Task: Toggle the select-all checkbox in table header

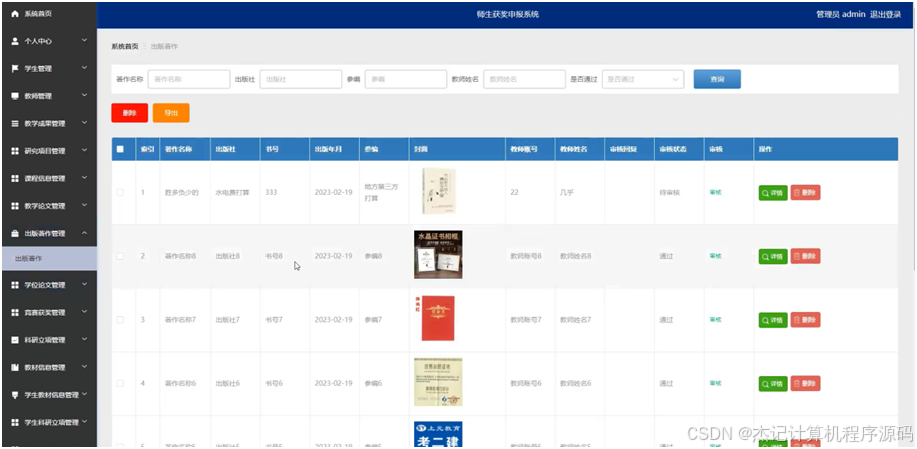Action: (120, 149)
